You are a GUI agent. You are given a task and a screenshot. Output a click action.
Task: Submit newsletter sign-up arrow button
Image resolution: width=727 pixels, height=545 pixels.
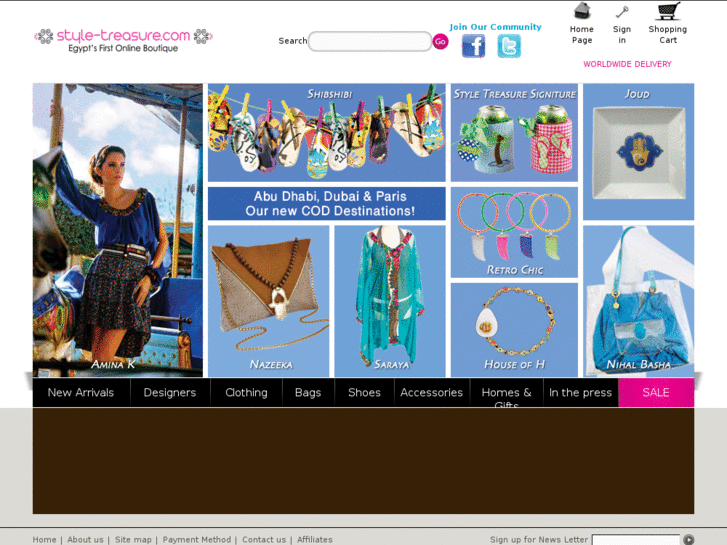coord(689,539)
